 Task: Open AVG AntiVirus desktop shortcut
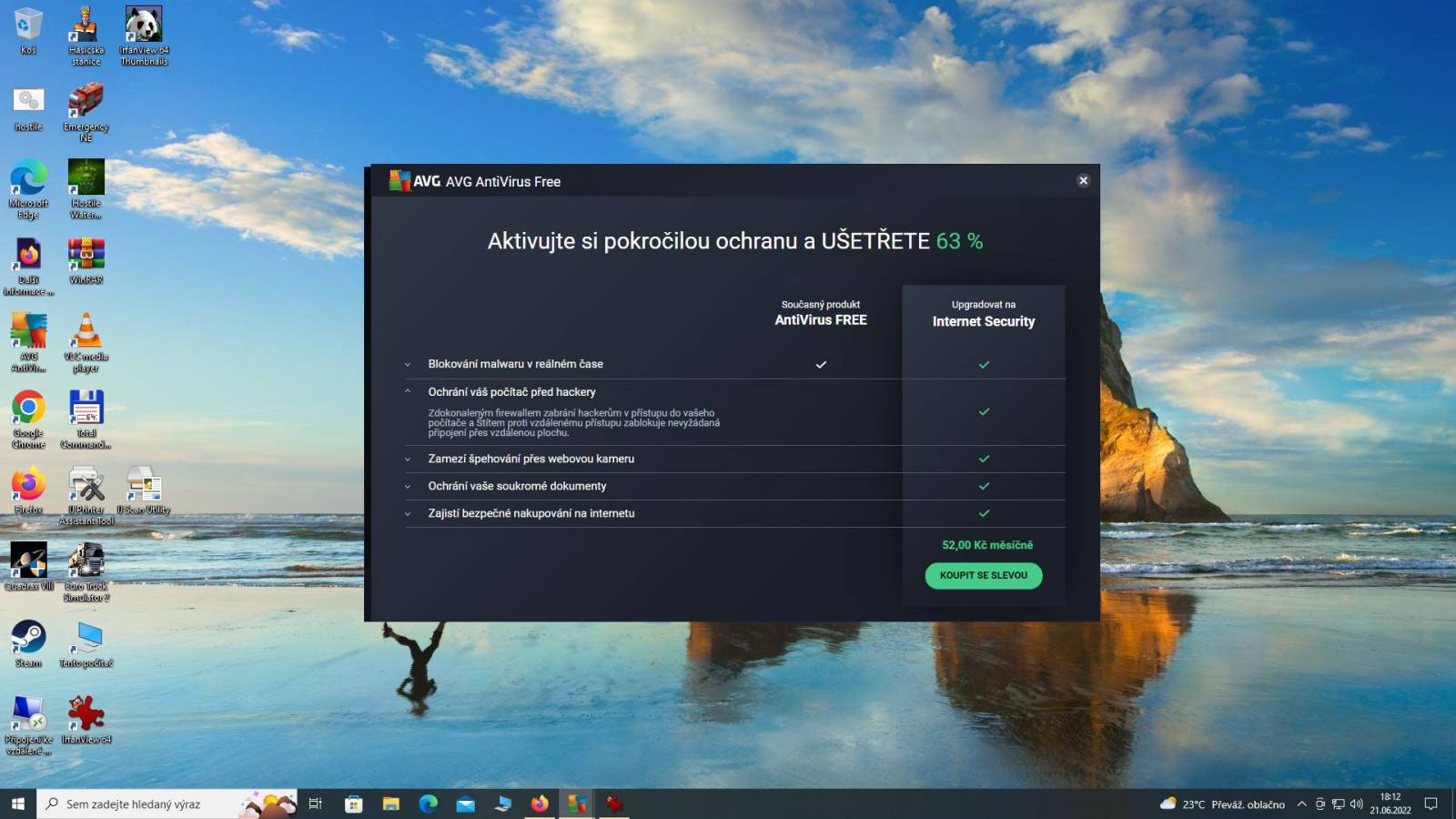(28, 342)
